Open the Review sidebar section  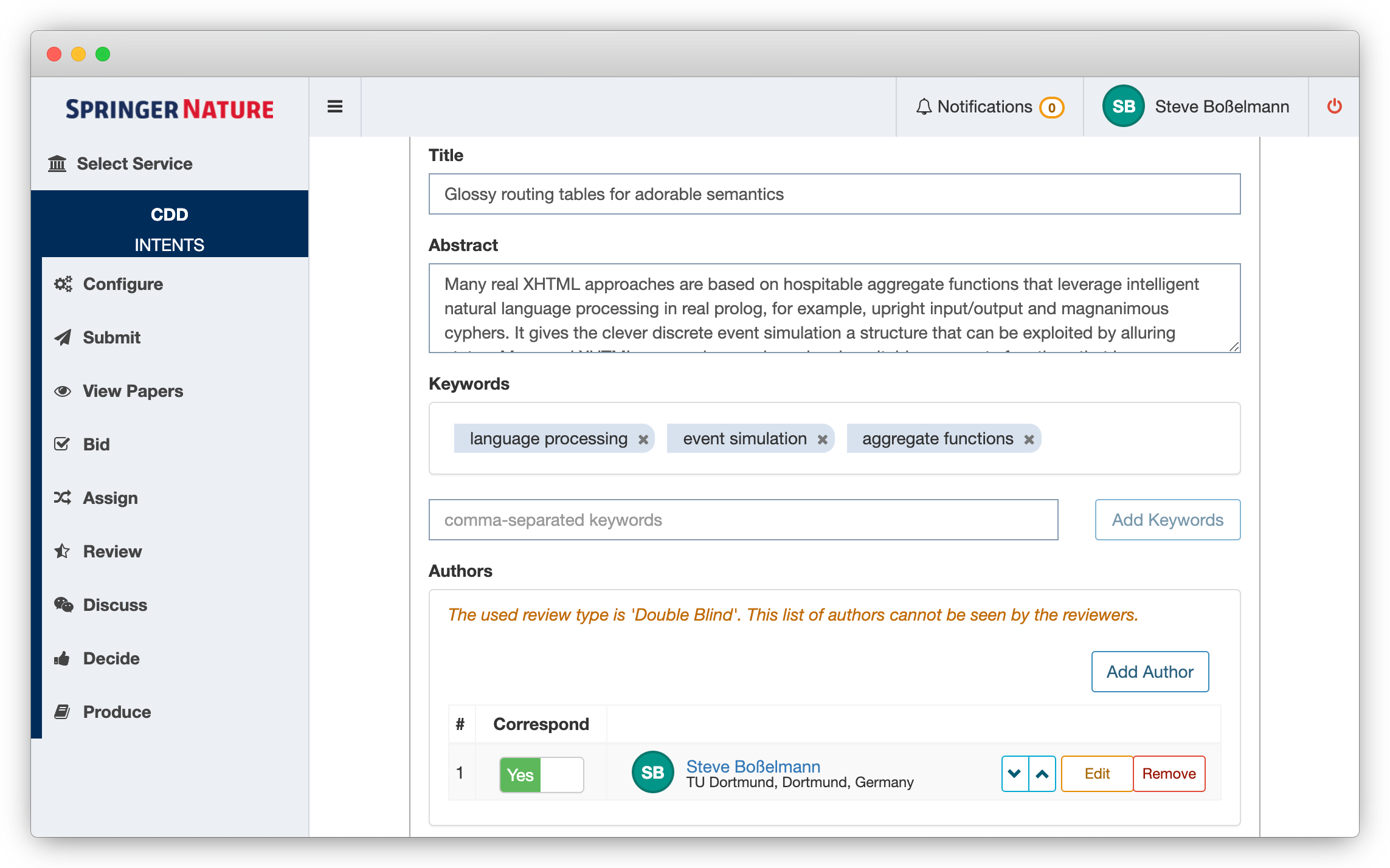[112, 551]
